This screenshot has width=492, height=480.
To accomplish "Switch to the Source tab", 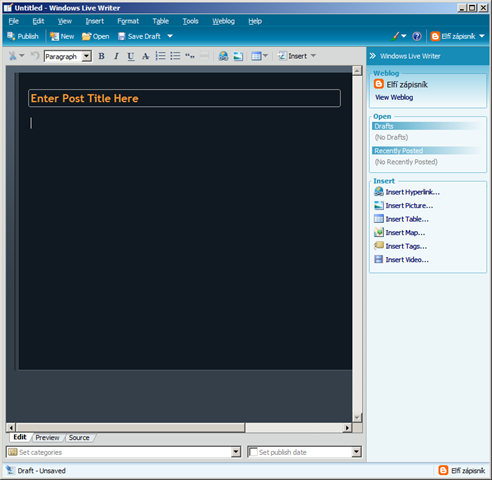I will tap(79, 438).
